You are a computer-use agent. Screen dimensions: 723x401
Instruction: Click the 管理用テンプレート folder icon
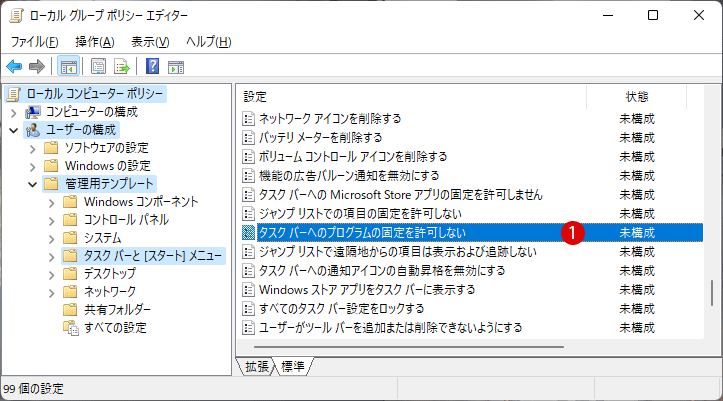click(x=51, y=184)
